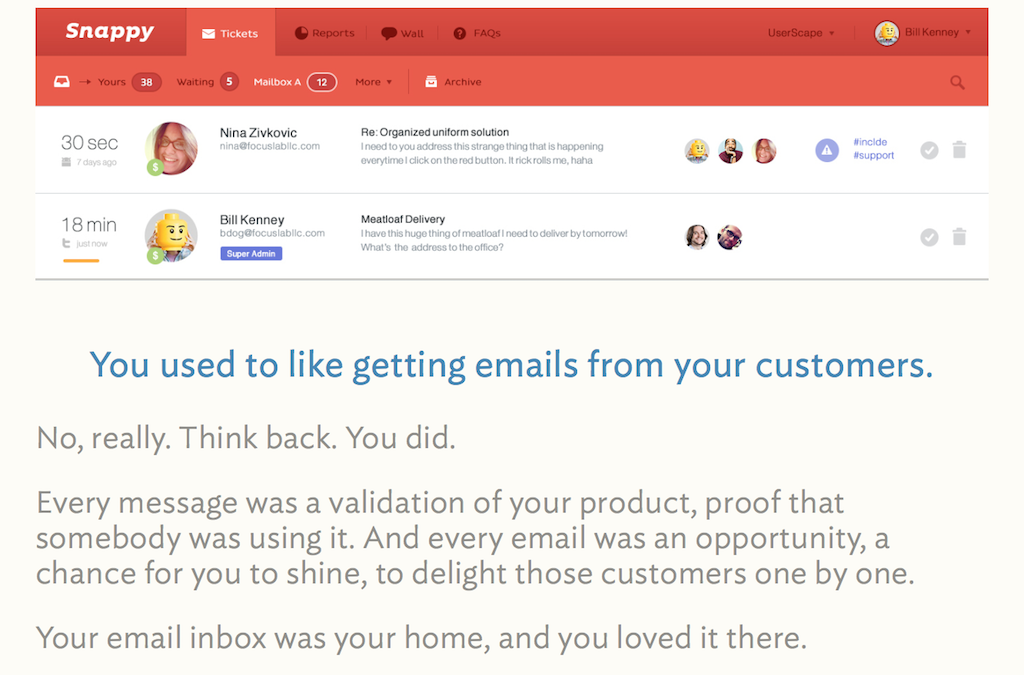Expand the More dropdown
This screenshot has width=1024, height=675.
[x=374, y=82]
